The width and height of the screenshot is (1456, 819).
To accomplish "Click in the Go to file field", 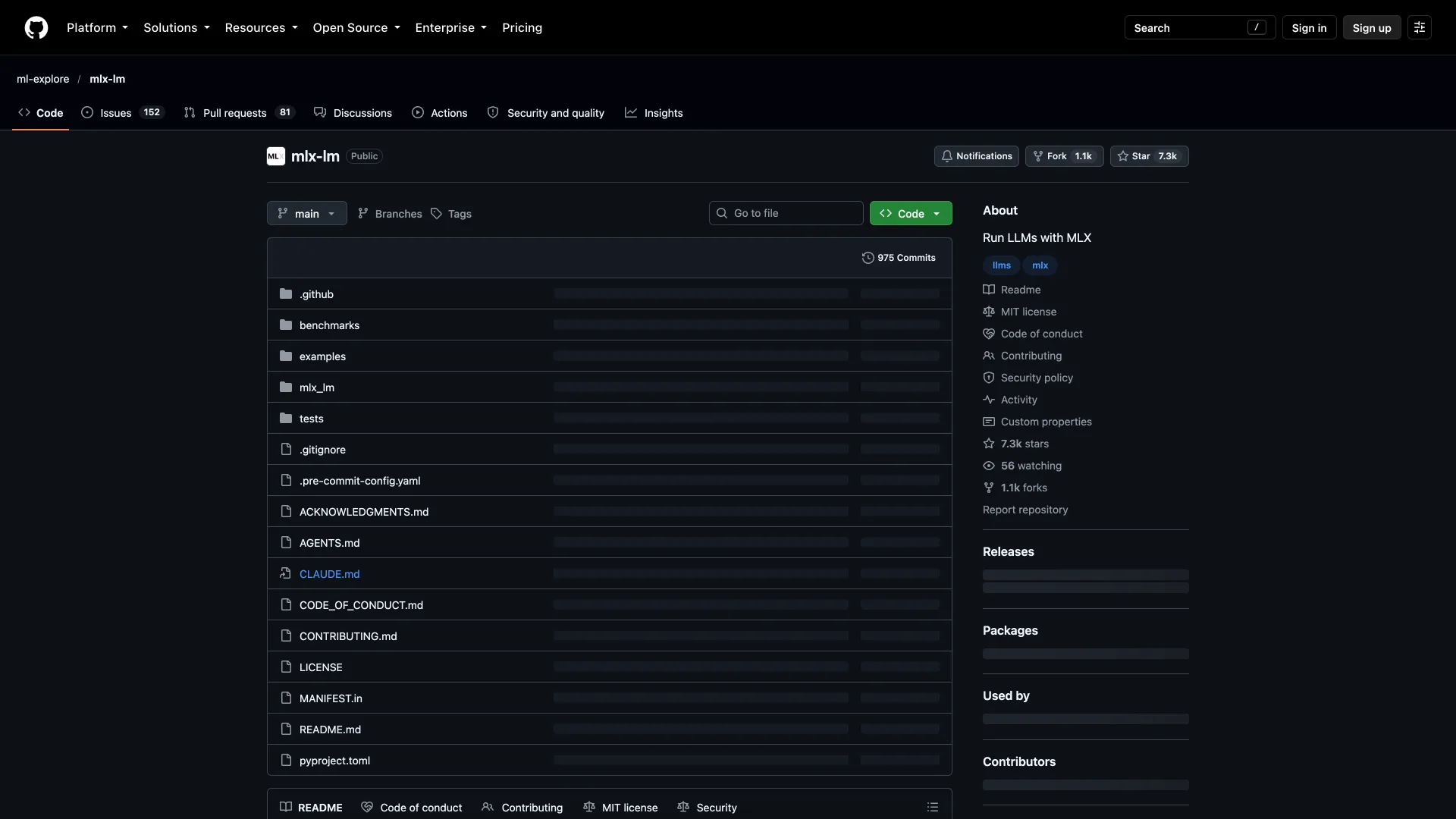I will [786, 214].
